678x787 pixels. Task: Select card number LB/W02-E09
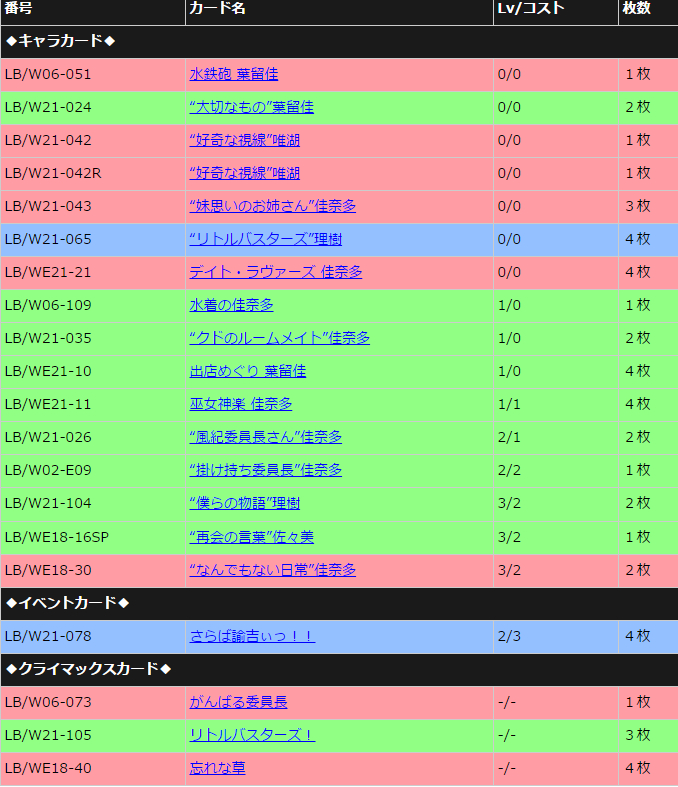point(48,471)
